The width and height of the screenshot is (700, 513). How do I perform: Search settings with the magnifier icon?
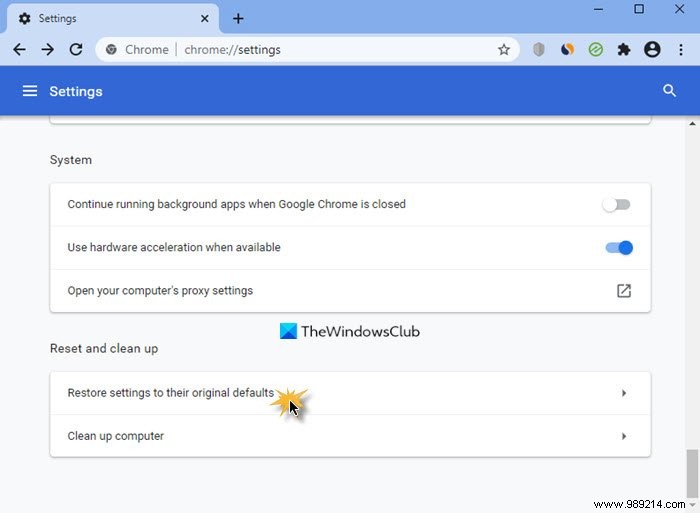coord(669,91)
